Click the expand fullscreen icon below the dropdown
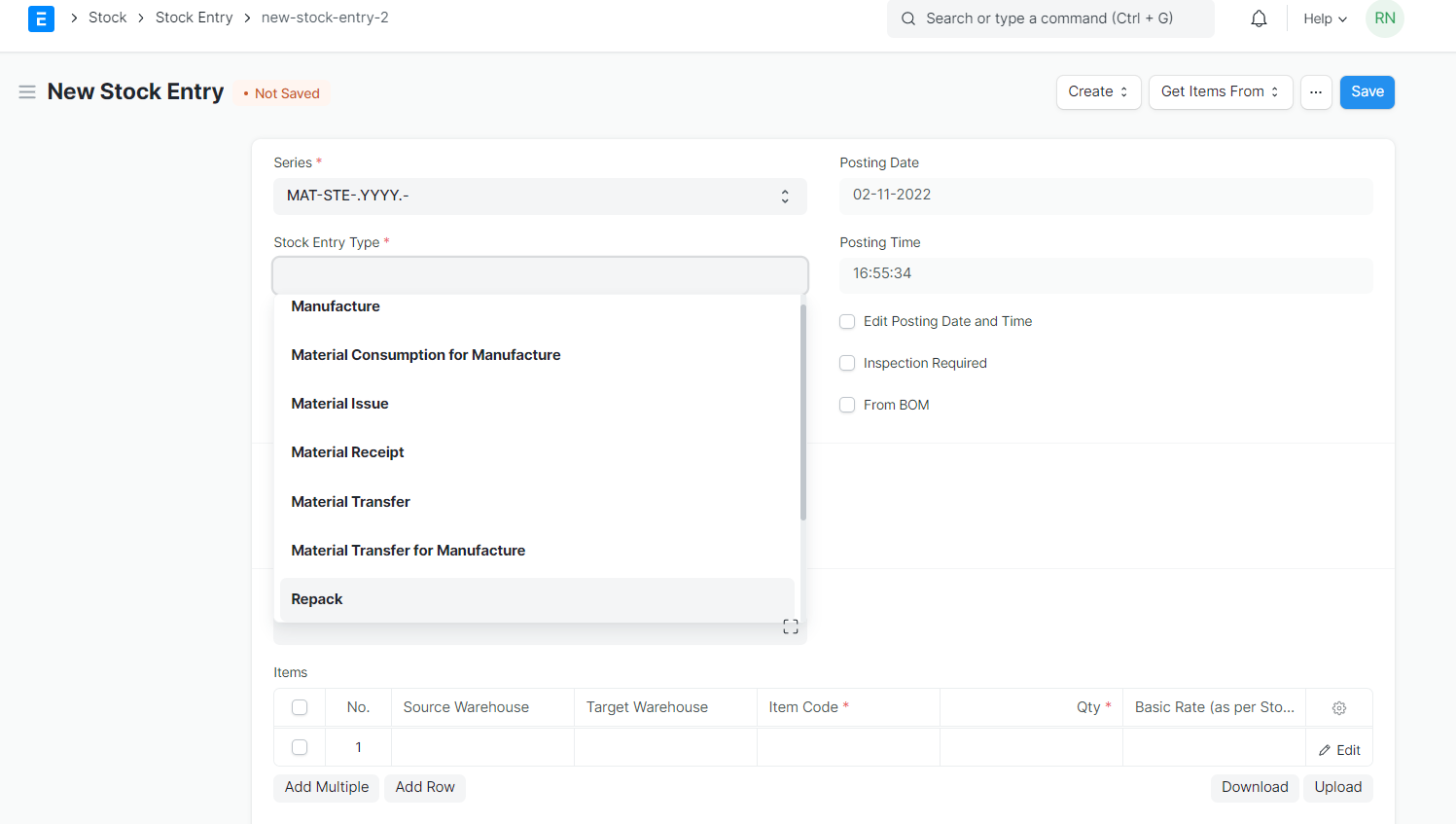The image size is (1456, 824). pos(790,627)
